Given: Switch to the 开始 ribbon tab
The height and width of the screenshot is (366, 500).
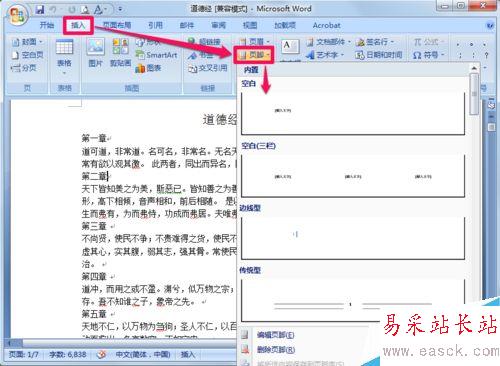Looking at the screenshot, I should (47, 25).
